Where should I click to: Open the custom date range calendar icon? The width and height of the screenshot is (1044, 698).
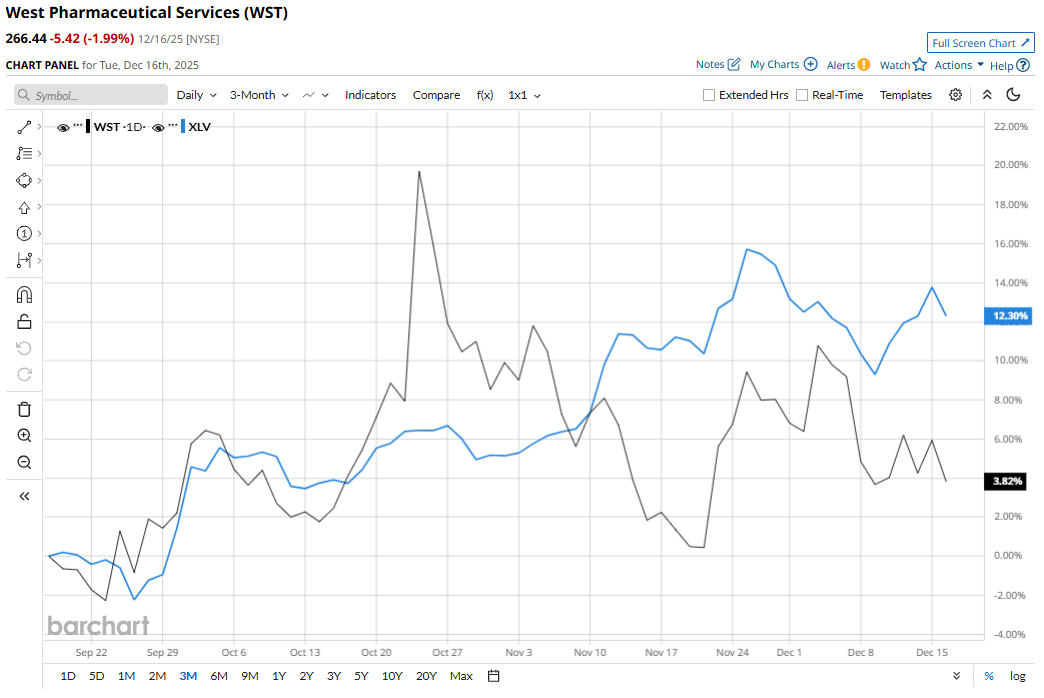[x=493, y=676]
